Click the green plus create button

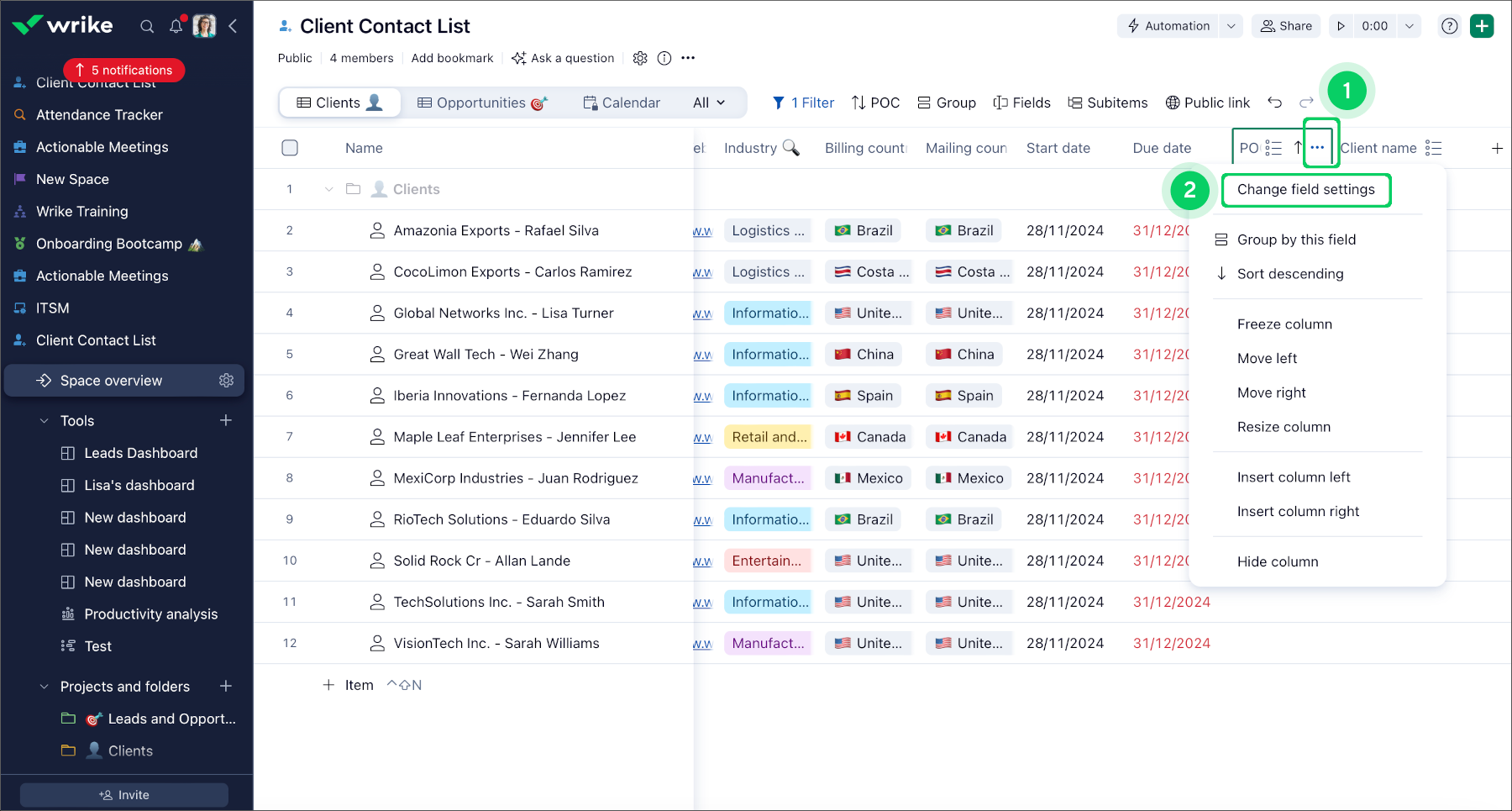[x=1482, y=26]
